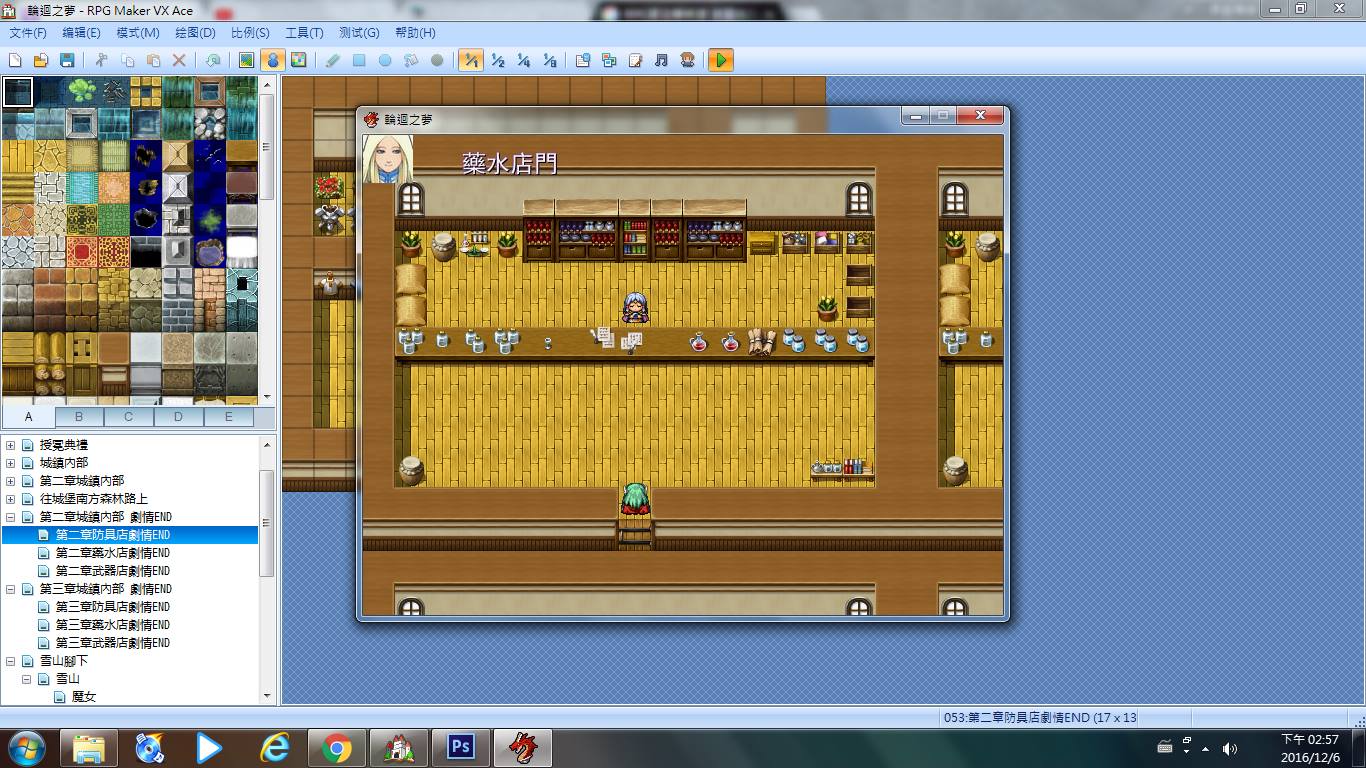Collapse the 雪山腳下 tree node
This screenshot has height=768, width=1366.
(10, 661)
